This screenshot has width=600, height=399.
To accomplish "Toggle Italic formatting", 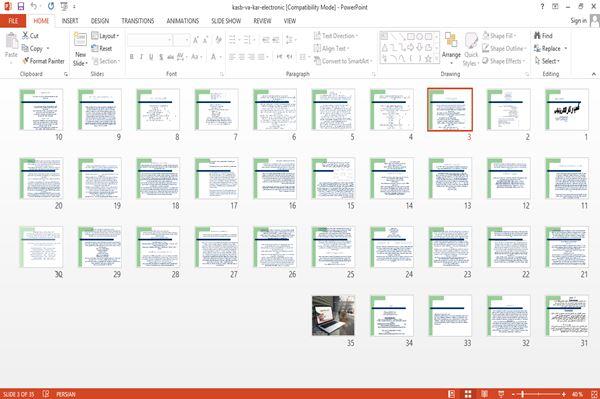I will (x=141, y=57).
